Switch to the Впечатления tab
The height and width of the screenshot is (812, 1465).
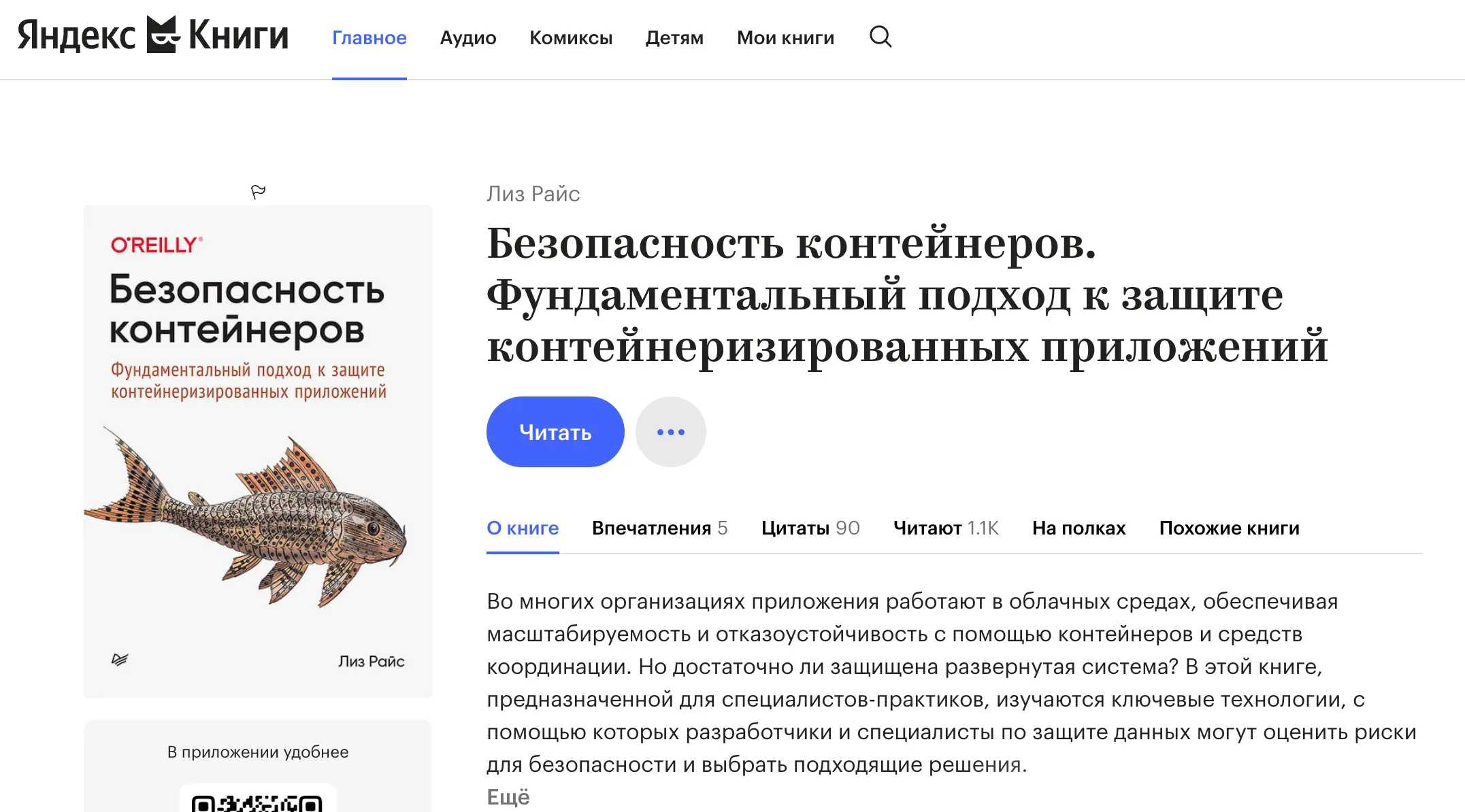(660, 528)
